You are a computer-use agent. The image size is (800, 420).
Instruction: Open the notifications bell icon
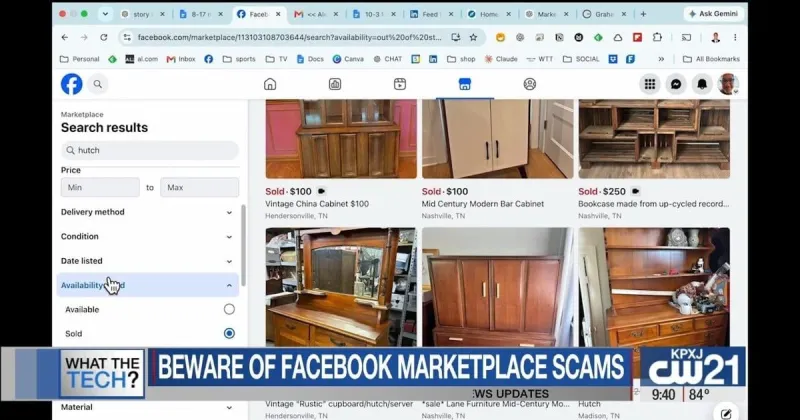click(x=702, y=84)
